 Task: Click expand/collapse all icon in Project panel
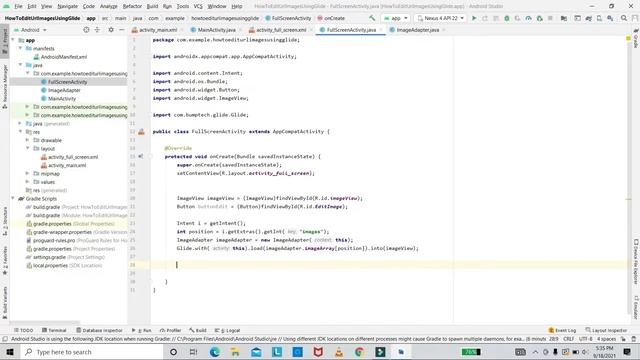point(97,30)
